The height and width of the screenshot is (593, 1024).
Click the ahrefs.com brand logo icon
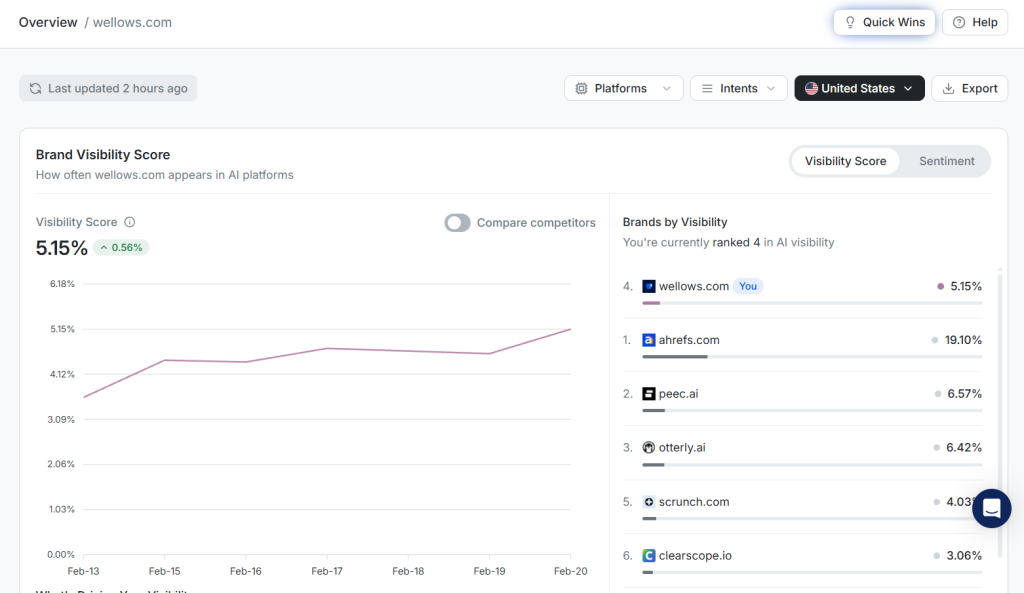[649, 340]
